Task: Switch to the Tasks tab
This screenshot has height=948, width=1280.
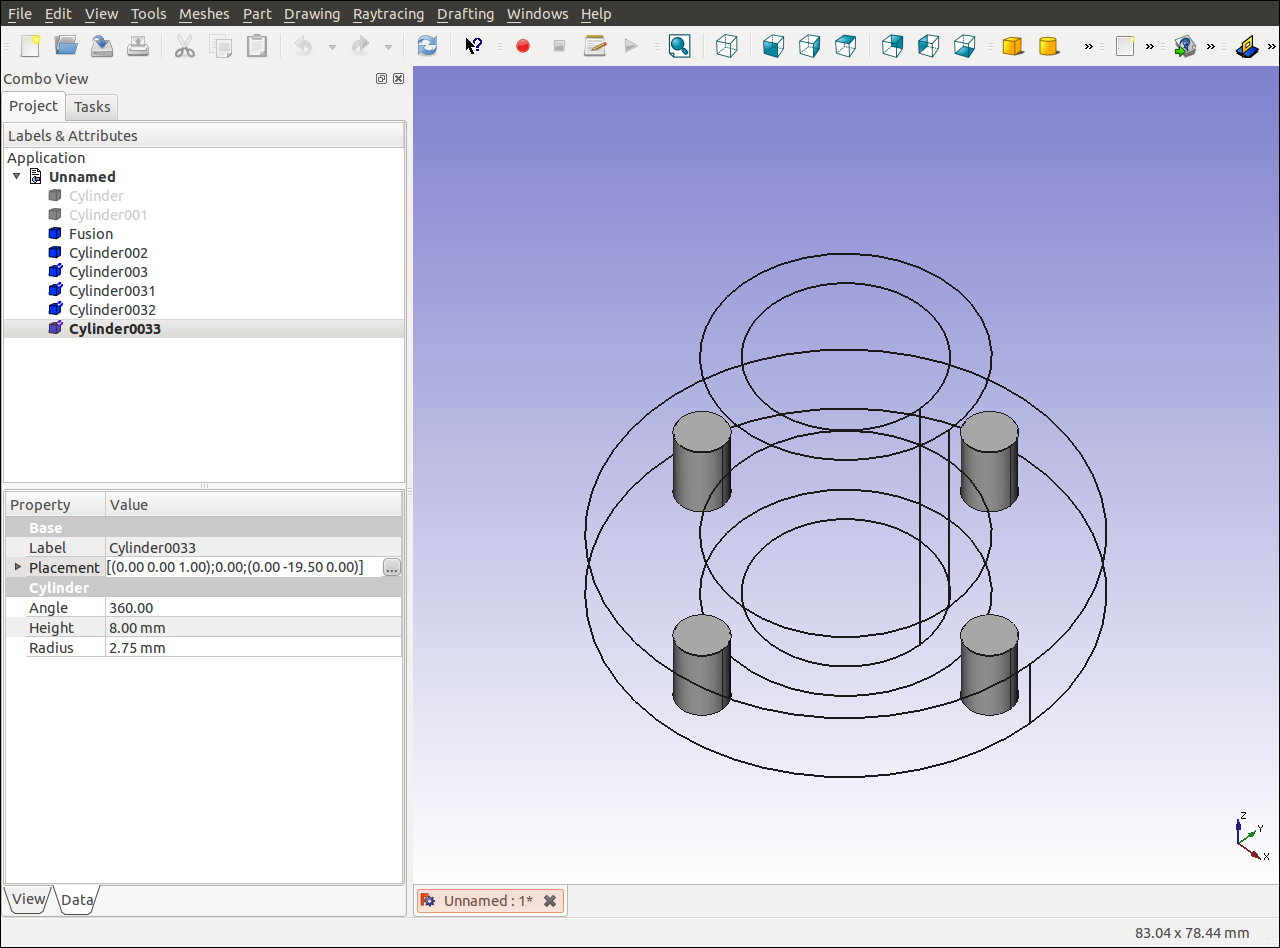Action: tap(92, 107)
